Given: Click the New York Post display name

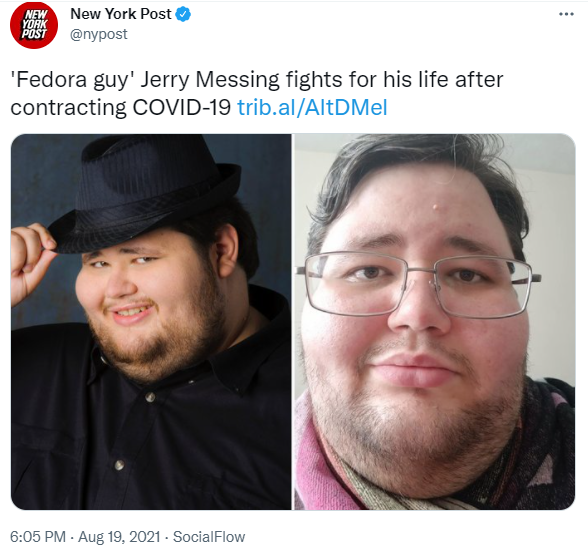Looking at the screenshot, I should click(121, 14).
